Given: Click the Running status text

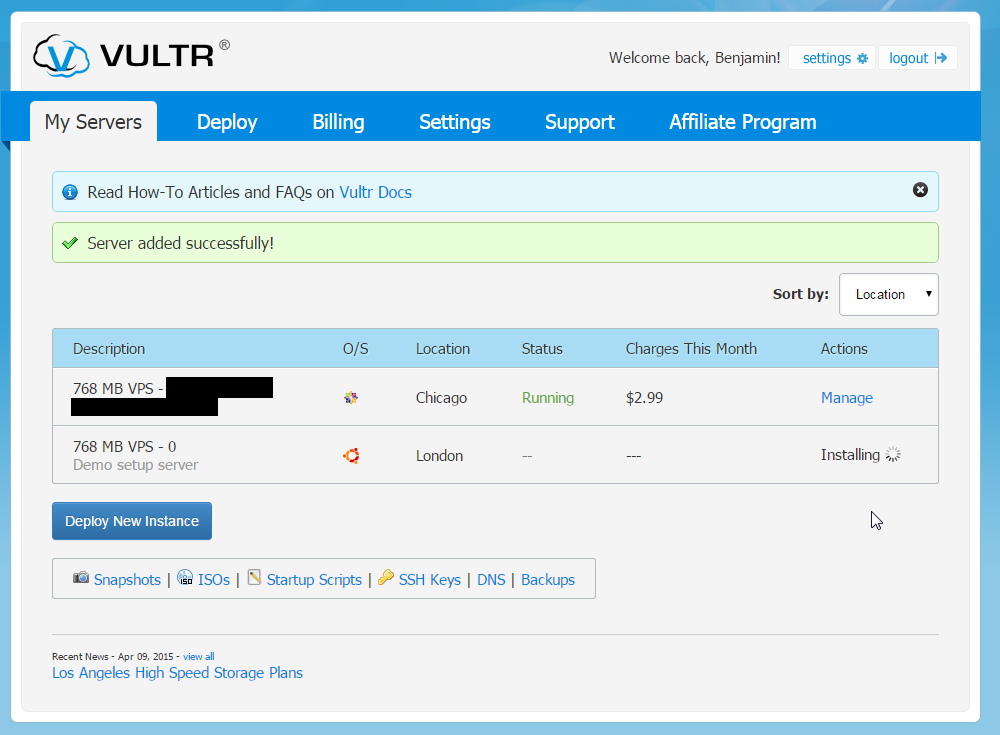Looking at the screenshot, I should (x=548, y=397).
